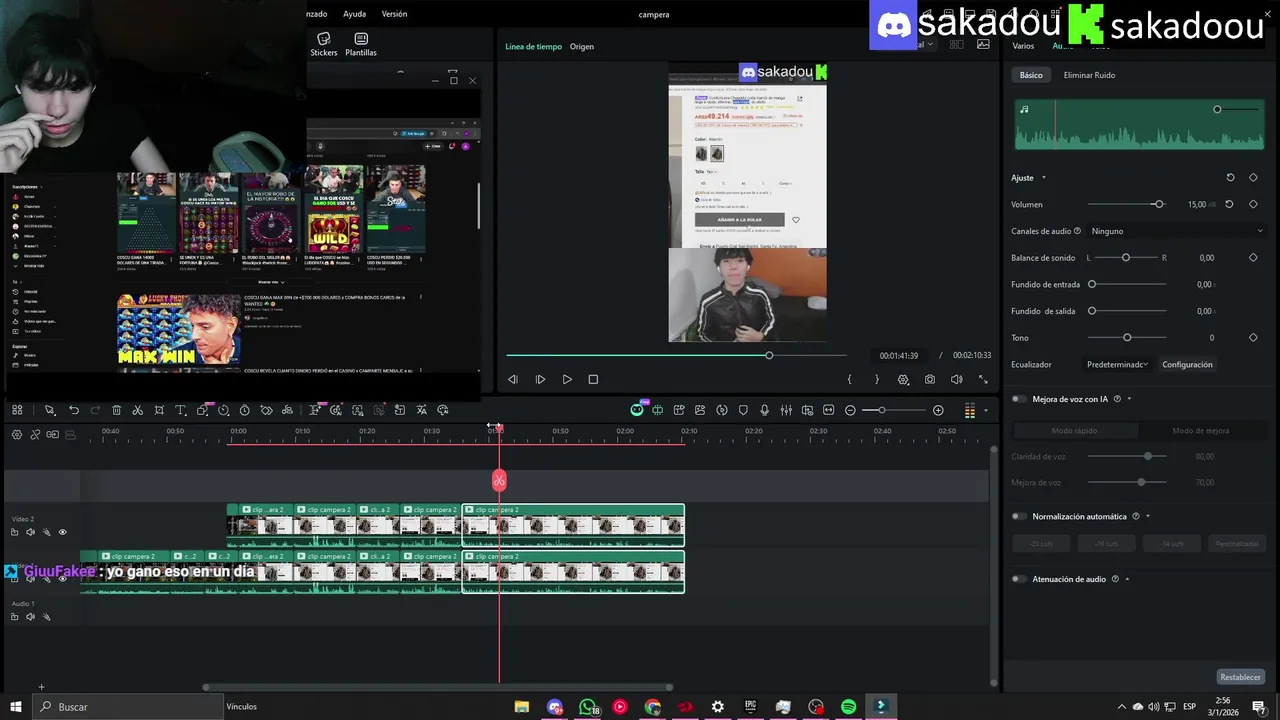Expand Atenuación de audio arrow
This screenshot has height=720, width=1280.
(1127, 579)
